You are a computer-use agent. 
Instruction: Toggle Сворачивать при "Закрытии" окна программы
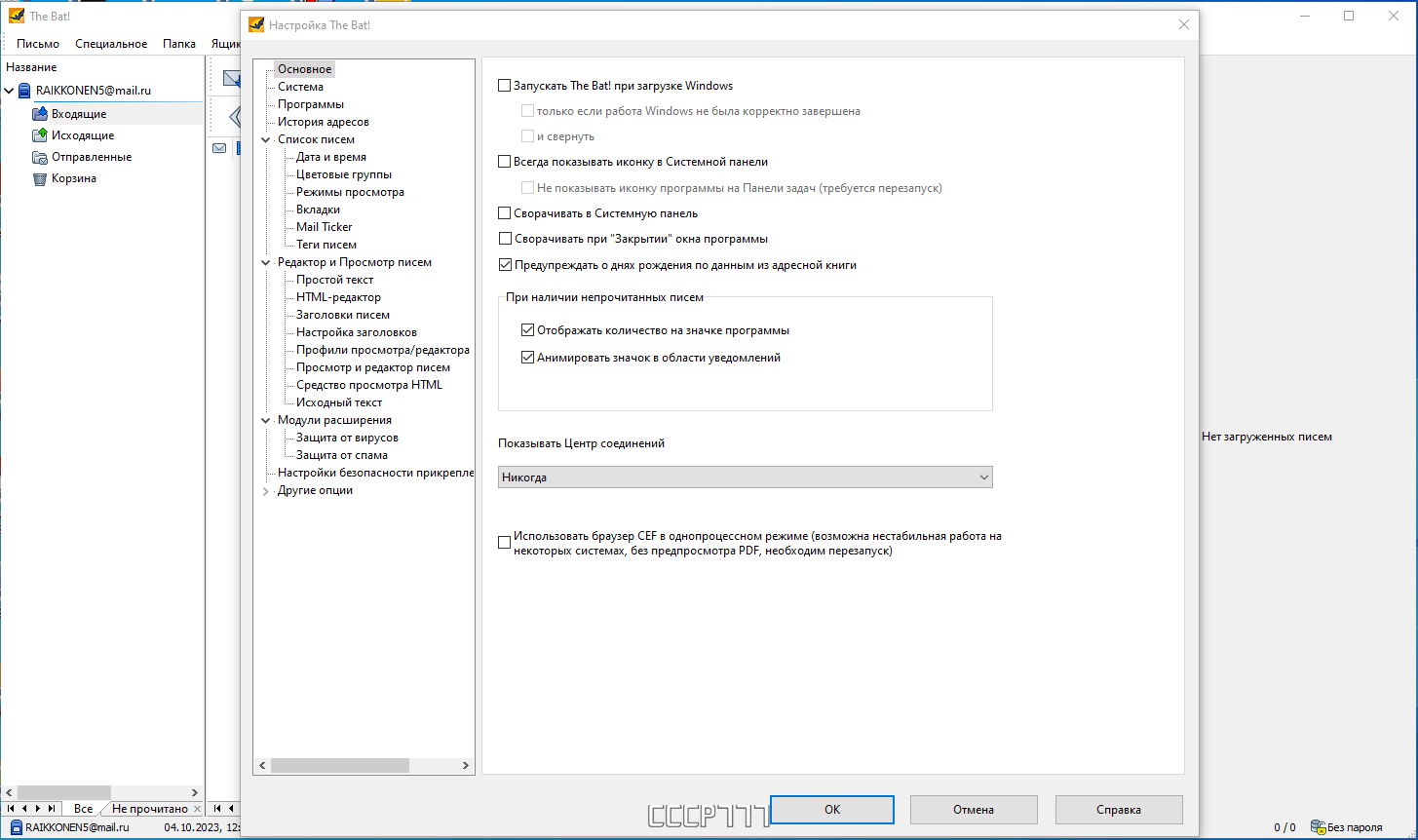pyautogui.click(x=504, y=239)
